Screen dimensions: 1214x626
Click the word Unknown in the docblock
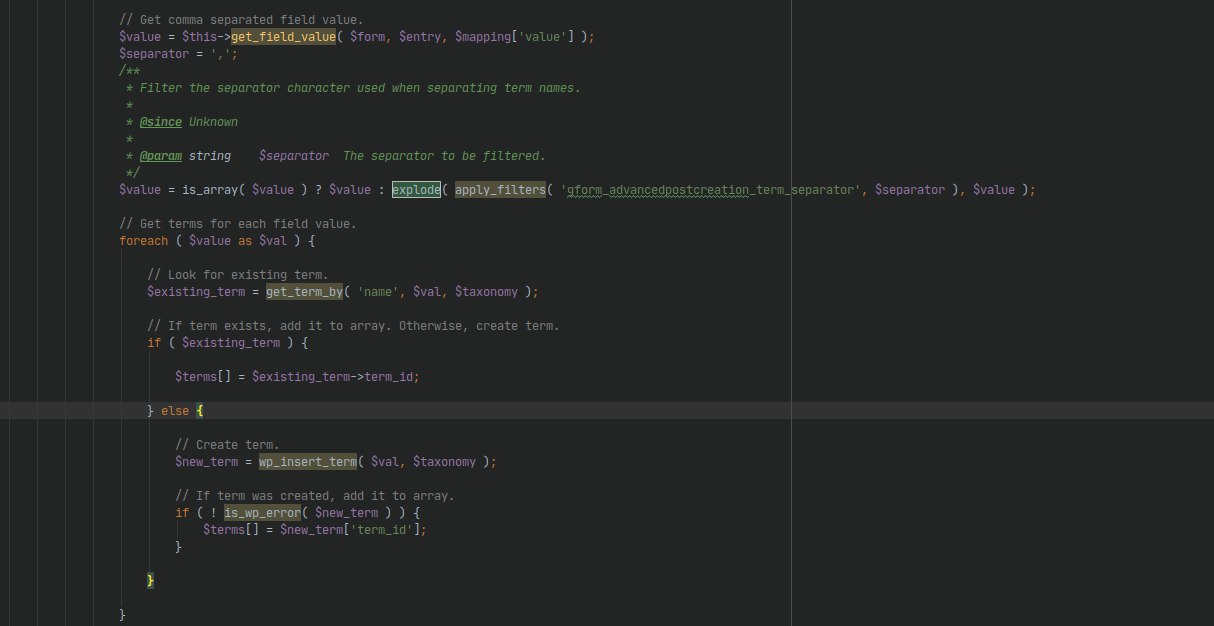[213, 122]
